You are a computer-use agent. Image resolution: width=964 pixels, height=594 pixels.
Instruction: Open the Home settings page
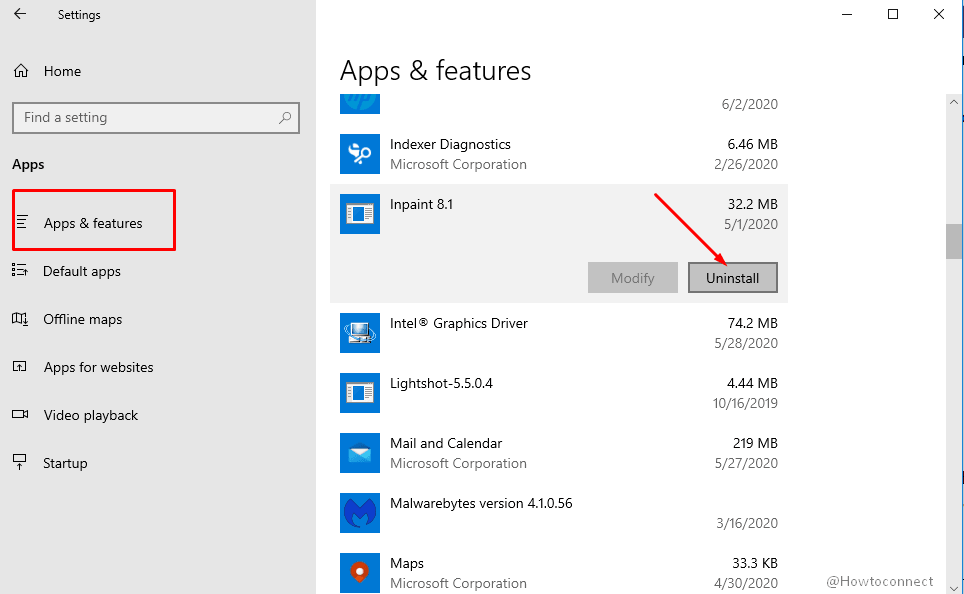(x=62, y=71)
